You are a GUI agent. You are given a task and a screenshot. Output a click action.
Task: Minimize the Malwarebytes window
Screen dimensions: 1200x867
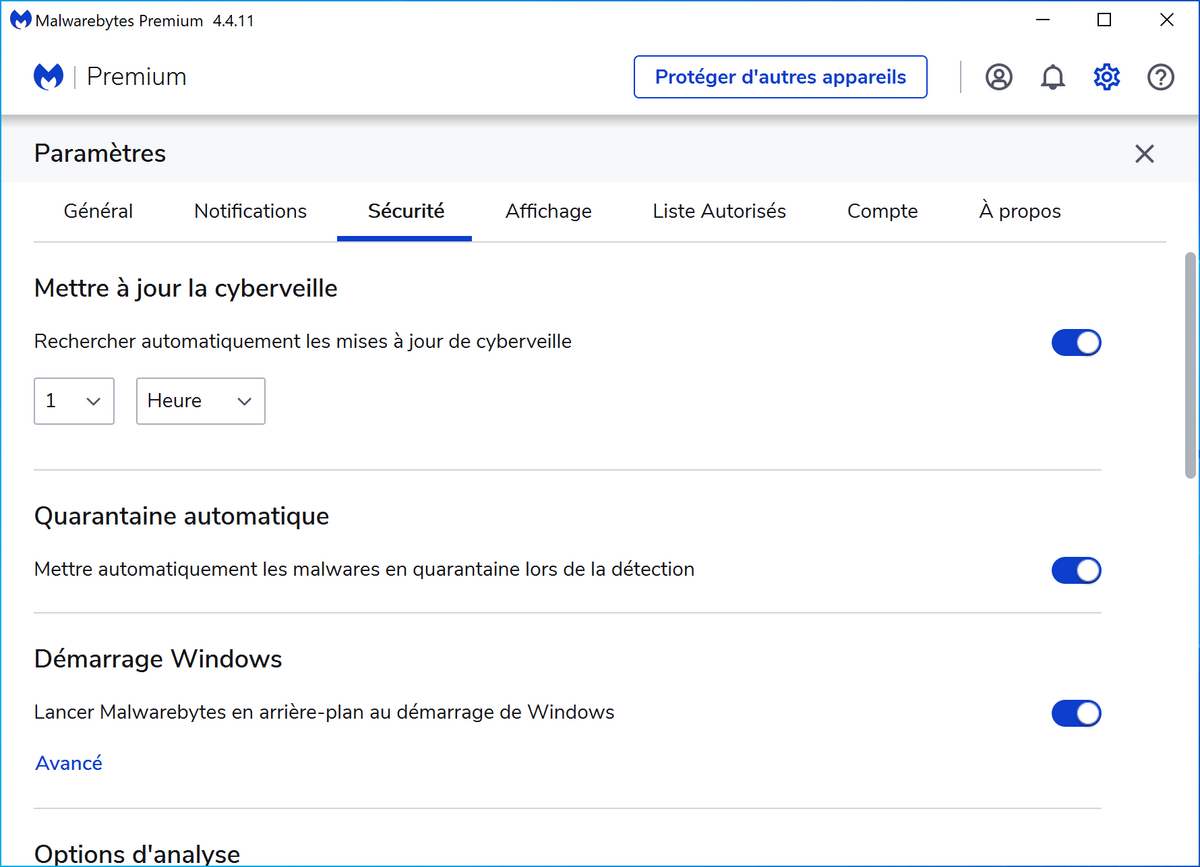(1042, 20)
